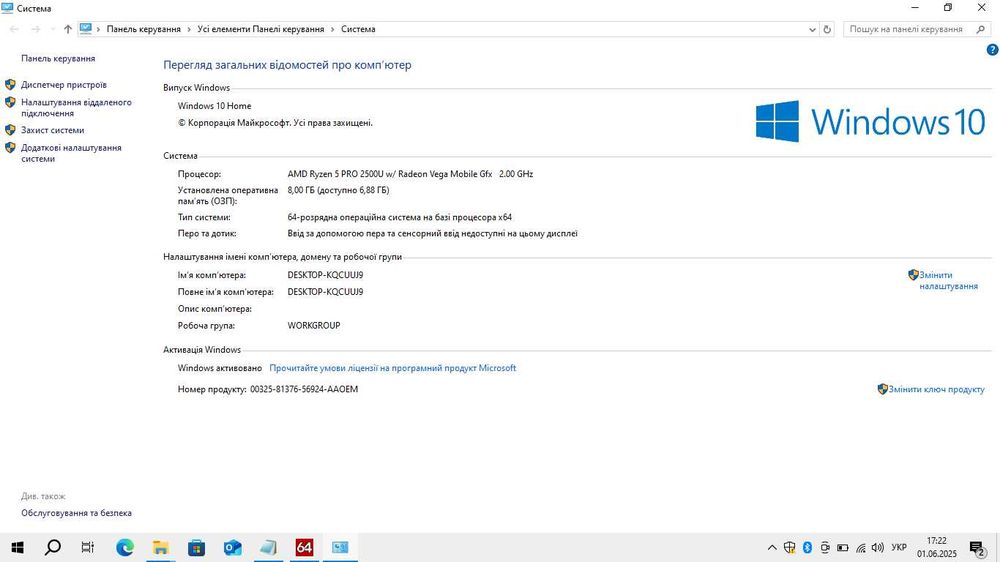Viewport: 1000px width, 562px height.
Task: Open taskbar search magnifier
Action: [53, 547]
